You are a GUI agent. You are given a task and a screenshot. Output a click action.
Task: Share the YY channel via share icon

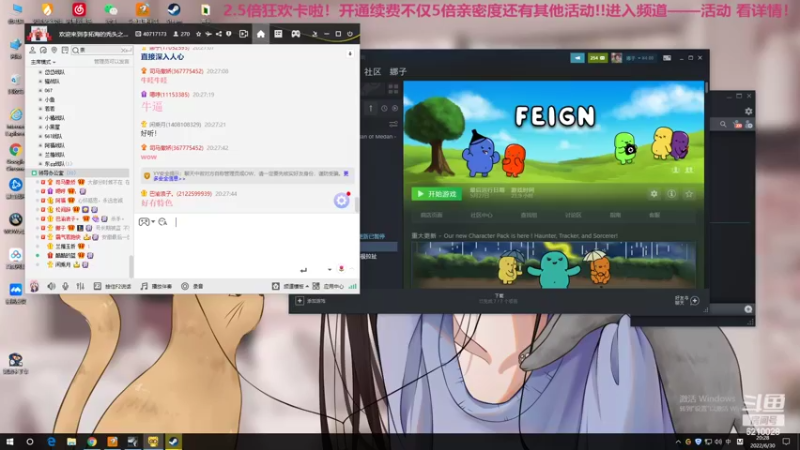(x=218, y=34)
